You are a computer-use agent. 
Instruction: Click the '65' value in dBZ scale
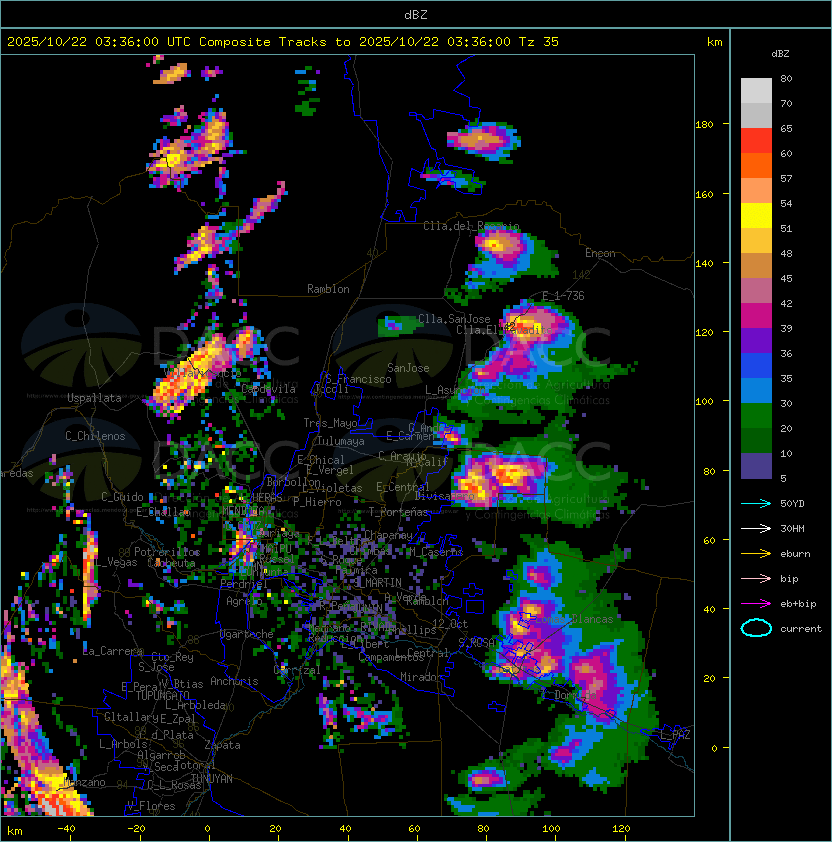coord(786,128)
